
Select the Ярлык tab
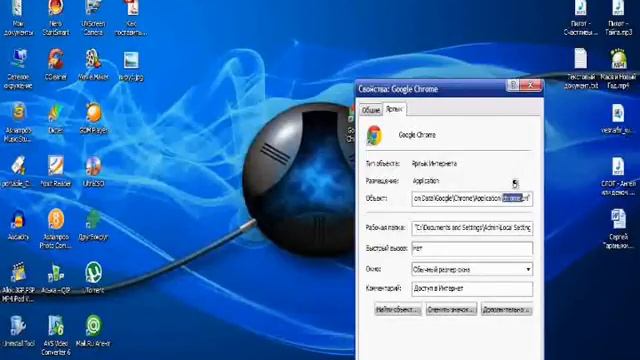394,109
